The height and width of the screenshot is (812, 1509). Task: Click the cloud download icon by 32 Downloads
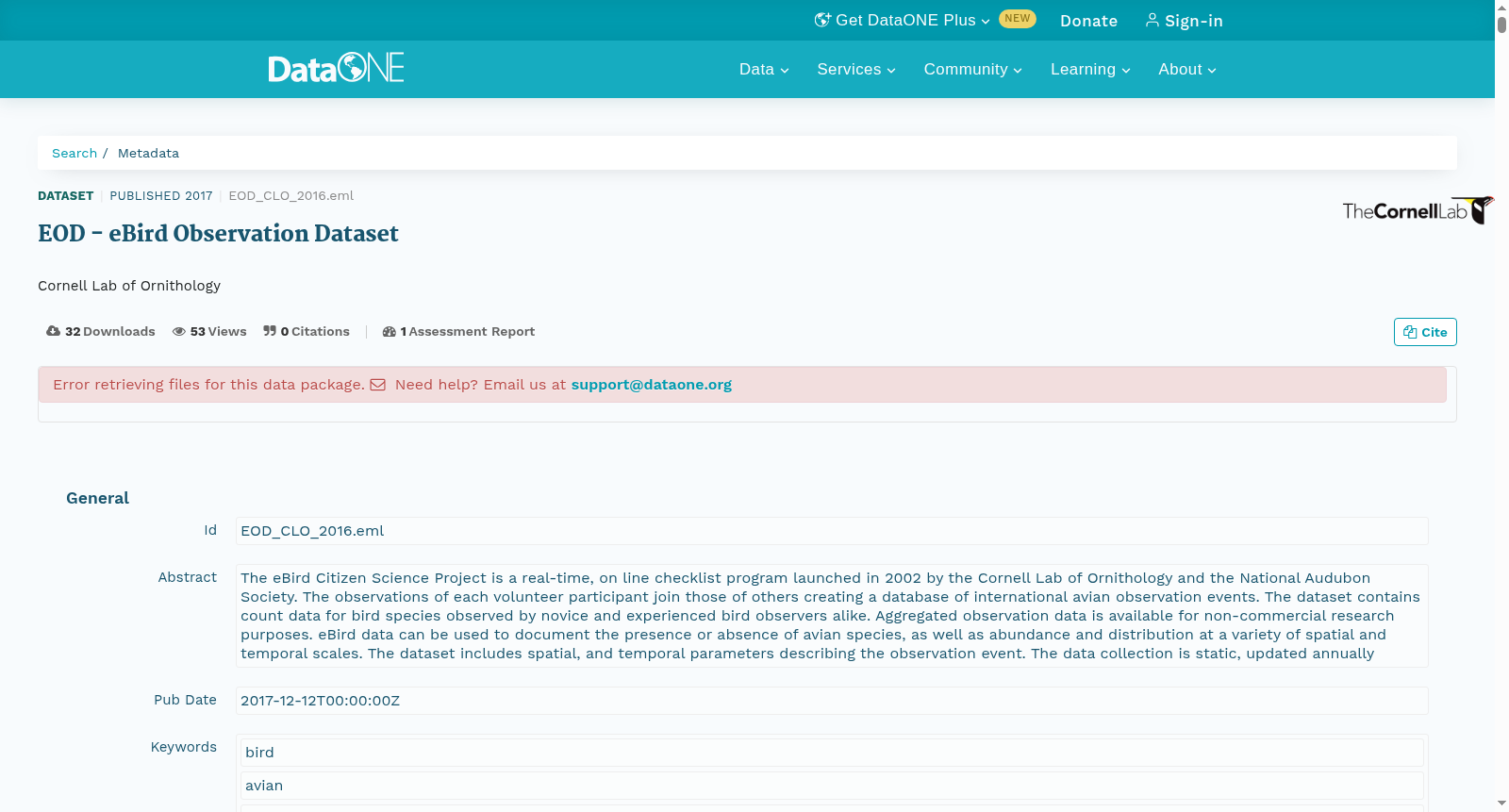click(53, 331)
